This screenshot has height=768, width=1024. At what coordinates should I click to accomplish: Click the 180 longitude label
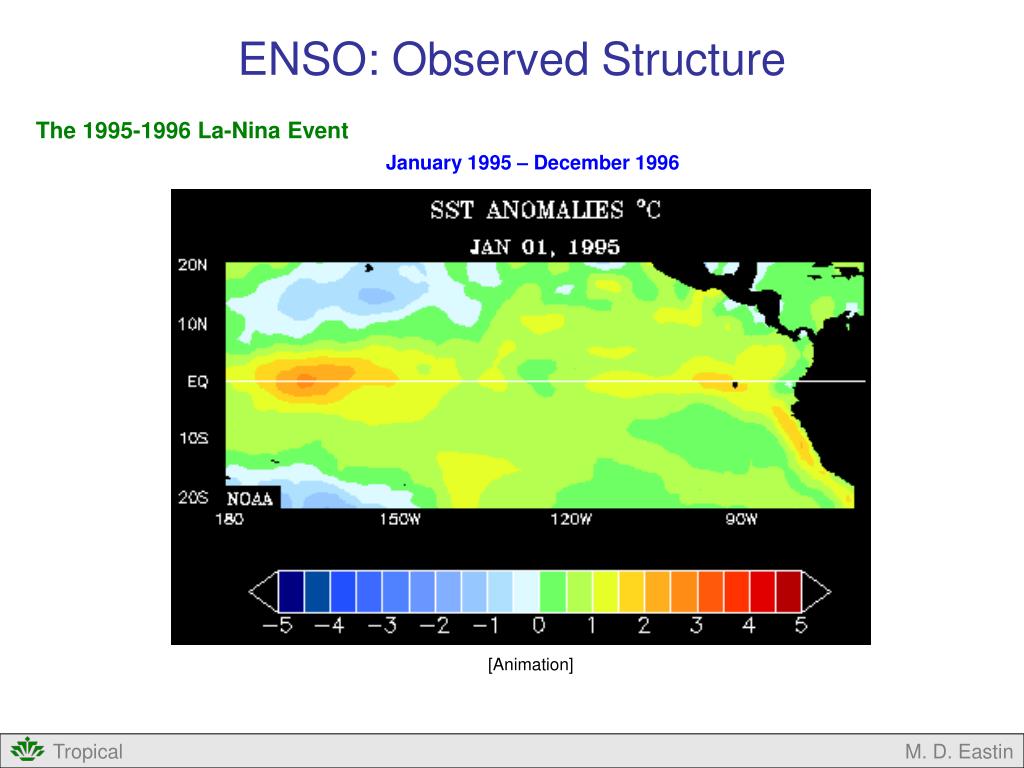coord(229,519)
